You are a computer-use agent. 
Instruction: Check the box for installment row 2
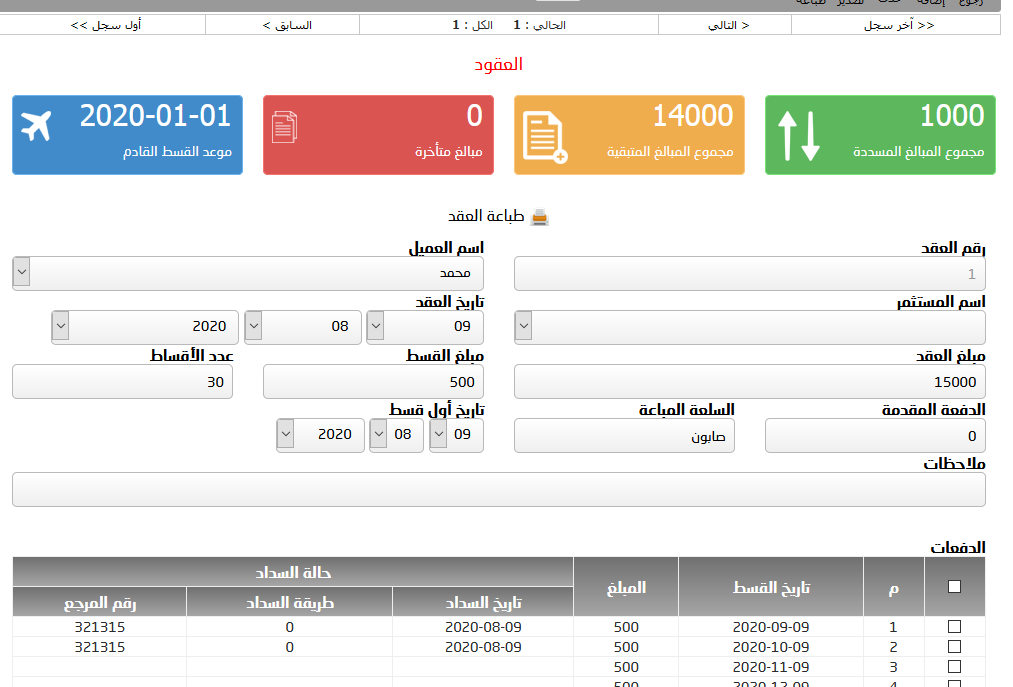pyautogui.click(x=954, y=647)
